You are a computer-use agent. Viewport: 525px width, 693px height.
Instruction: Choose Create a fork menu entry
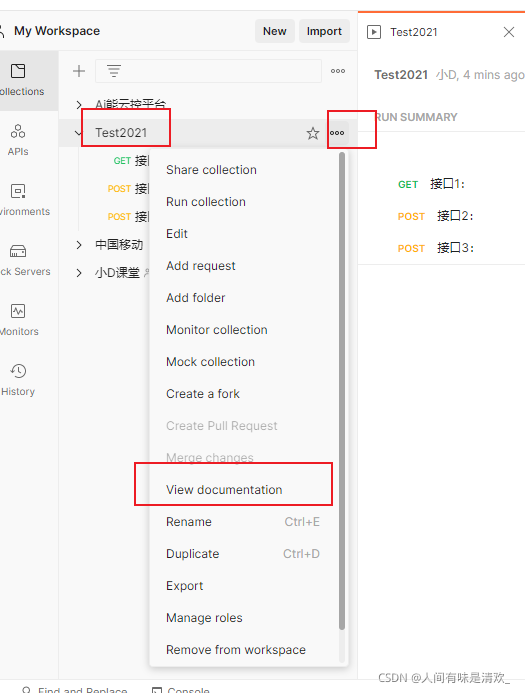[203, 394]
